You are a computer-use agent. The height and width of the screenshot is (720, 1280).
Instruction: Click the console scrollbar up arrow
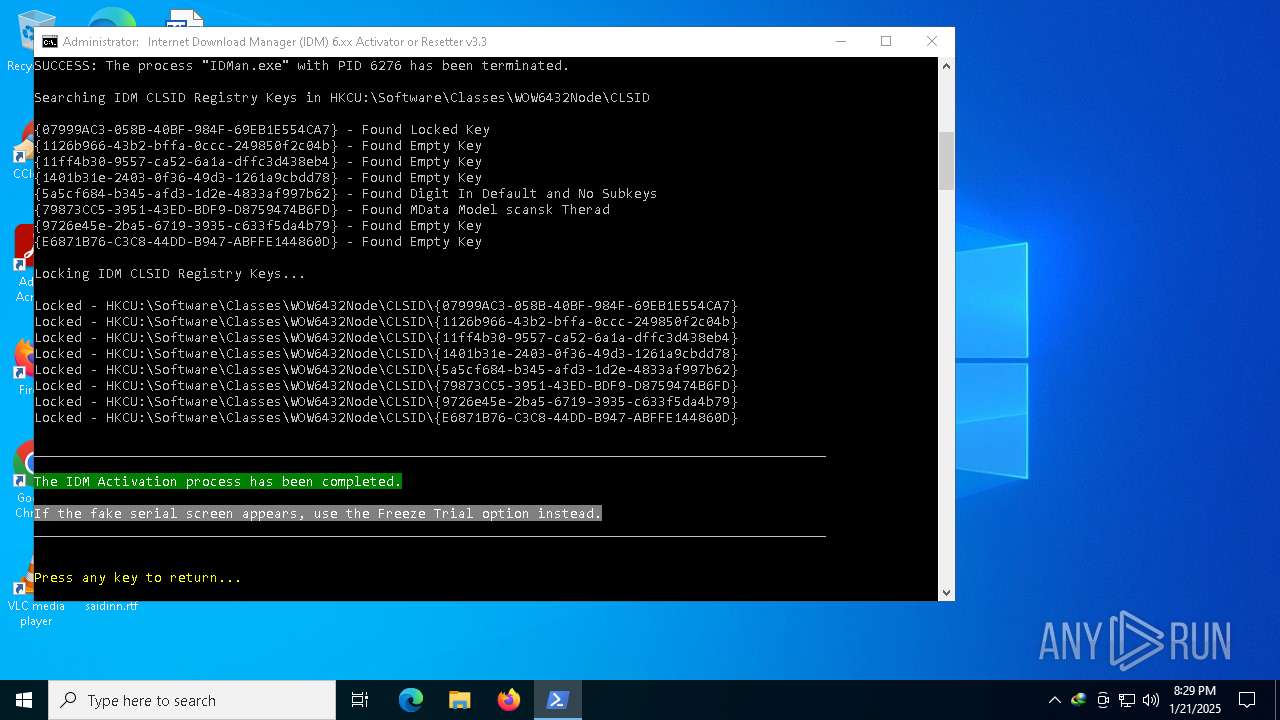pyautogui.click(x=946, y=66)
